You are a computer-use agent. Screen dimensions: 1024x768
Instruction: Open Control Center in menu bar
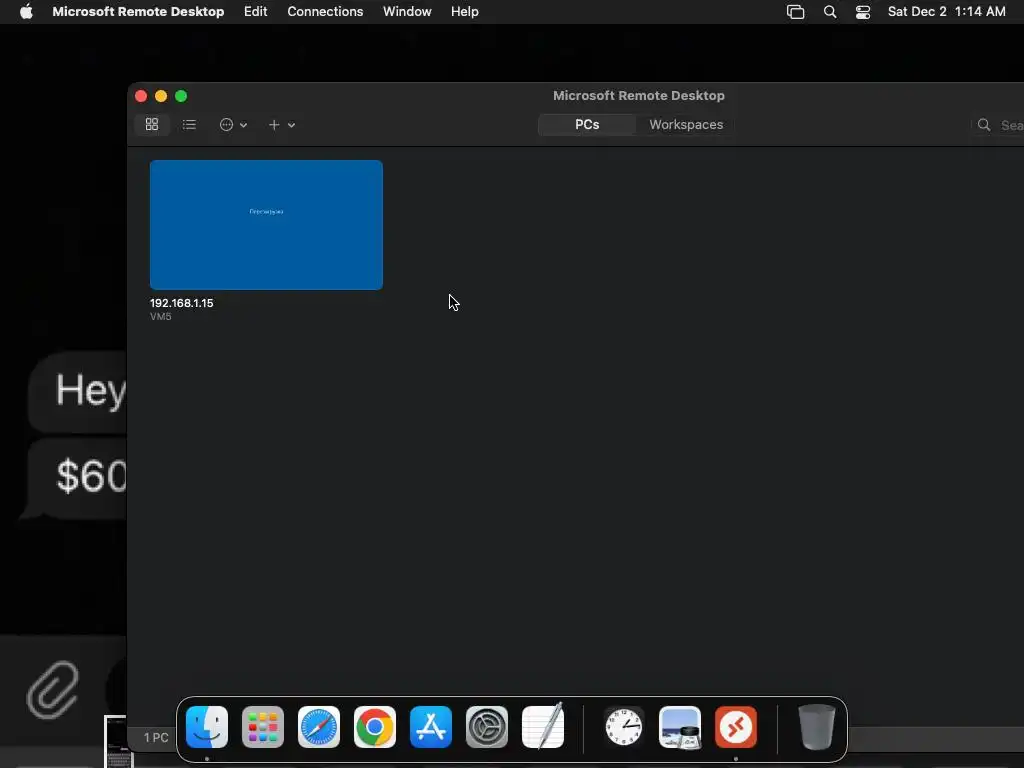pyautogui.click(x=863, y=12)
